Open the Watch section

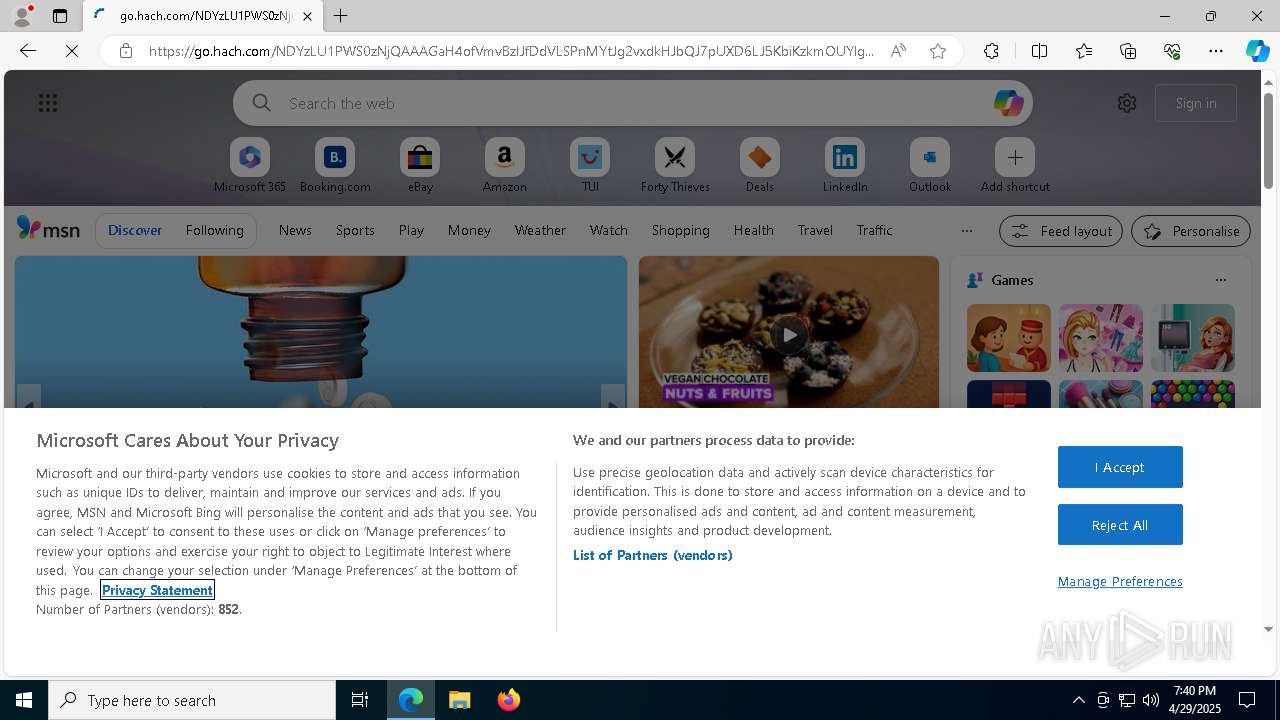click(609, 230)
